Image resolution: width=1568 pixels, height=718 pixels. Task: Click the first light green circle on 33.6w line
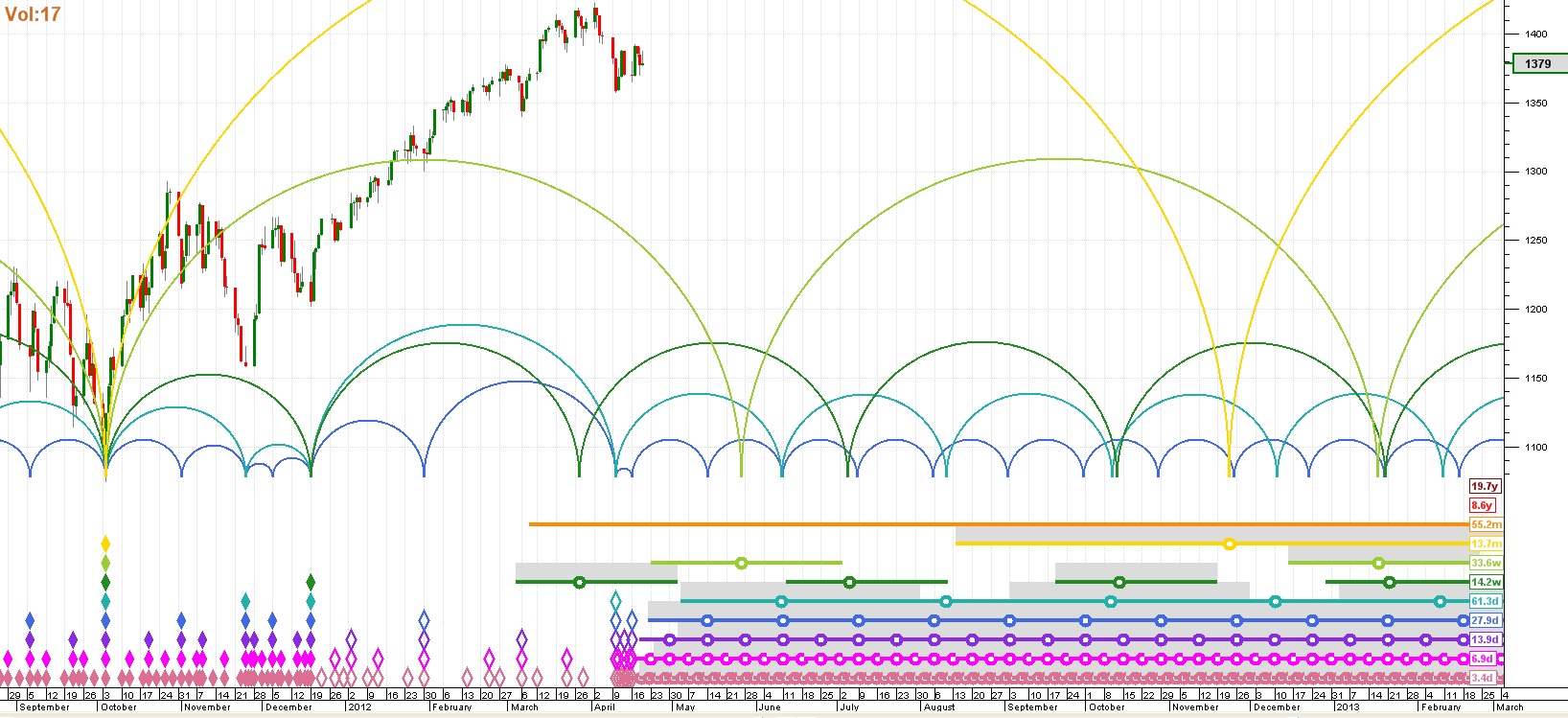(x=741, y=563)
